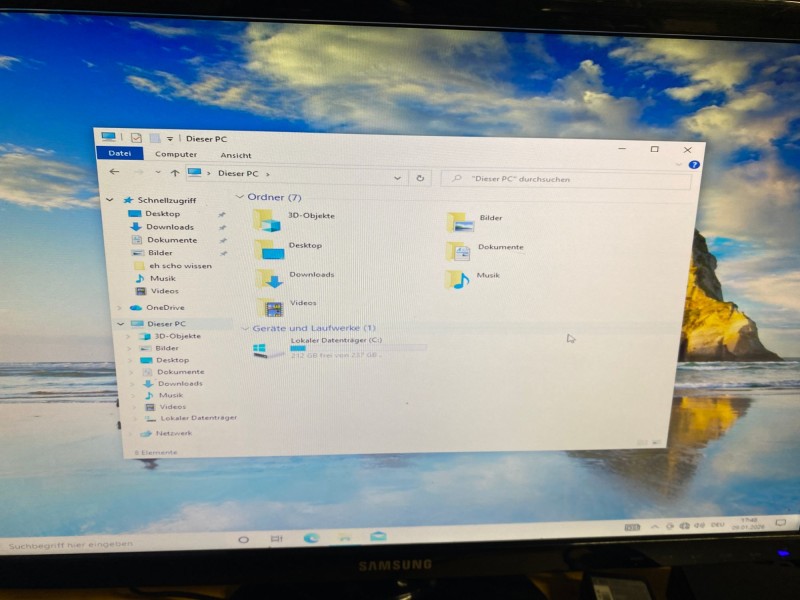The height and width of the screenshot is (600, 800).
Task: Open the Bilder folder icon
Action: pos(459,221)
